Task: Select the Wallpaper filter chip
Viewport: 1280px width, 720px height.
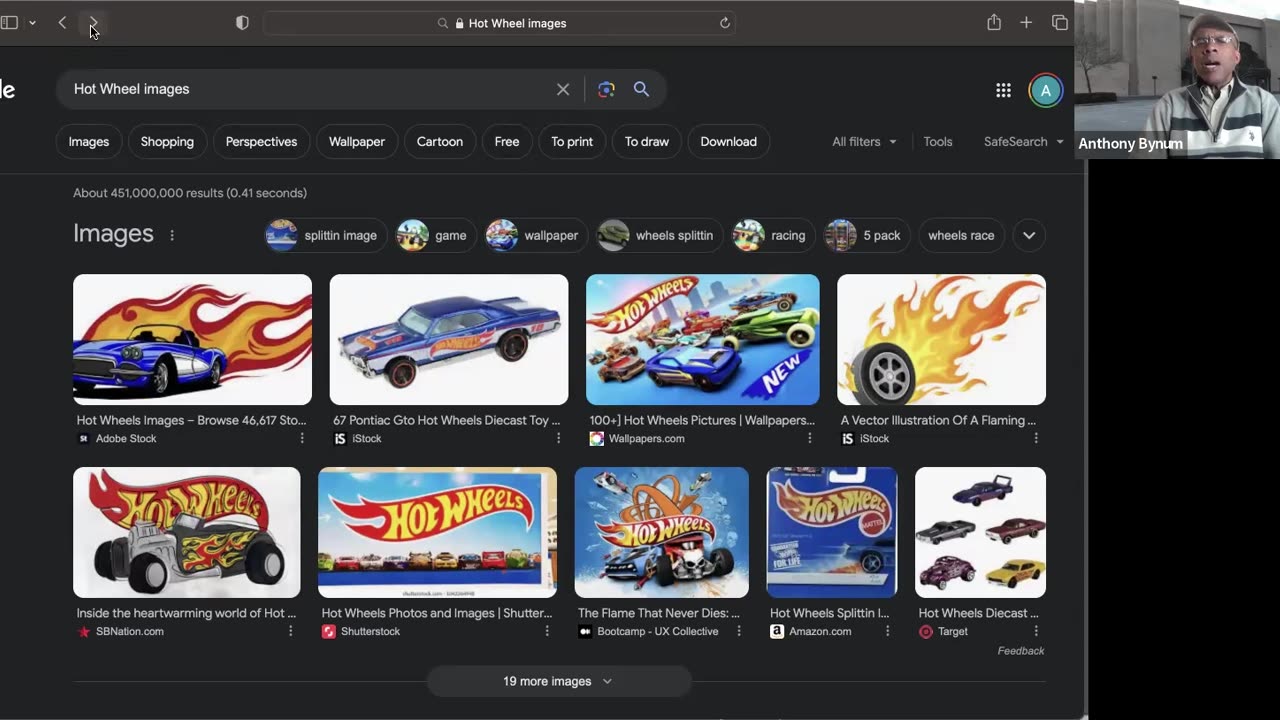Action: (x=357, y=142)
